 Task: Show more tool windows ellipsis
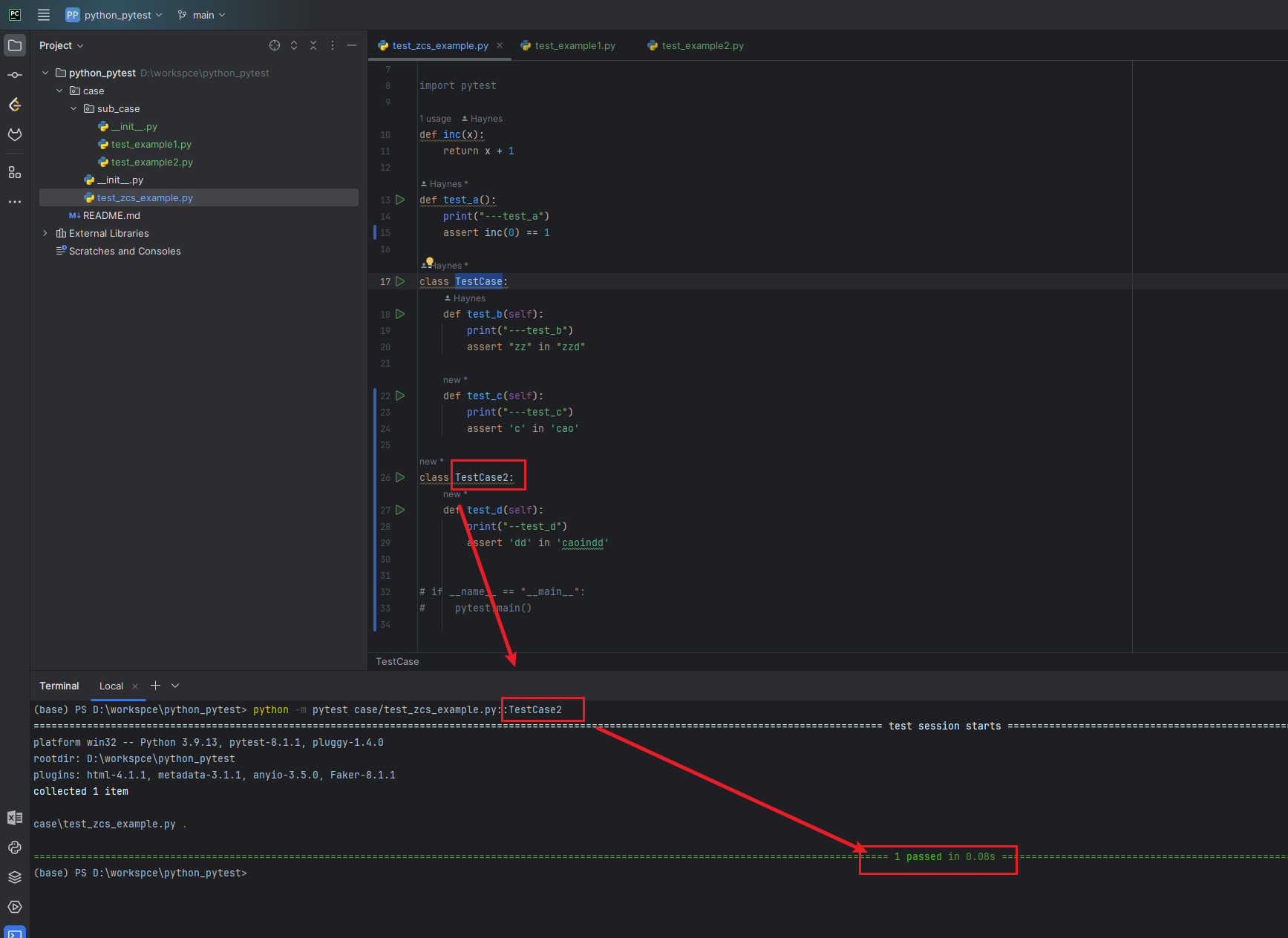[15, 202]
